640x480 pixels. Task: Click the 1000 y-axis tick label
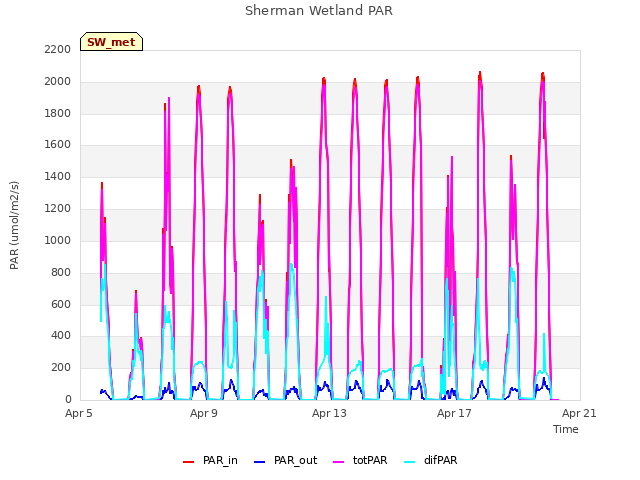(x=58, y=240)
